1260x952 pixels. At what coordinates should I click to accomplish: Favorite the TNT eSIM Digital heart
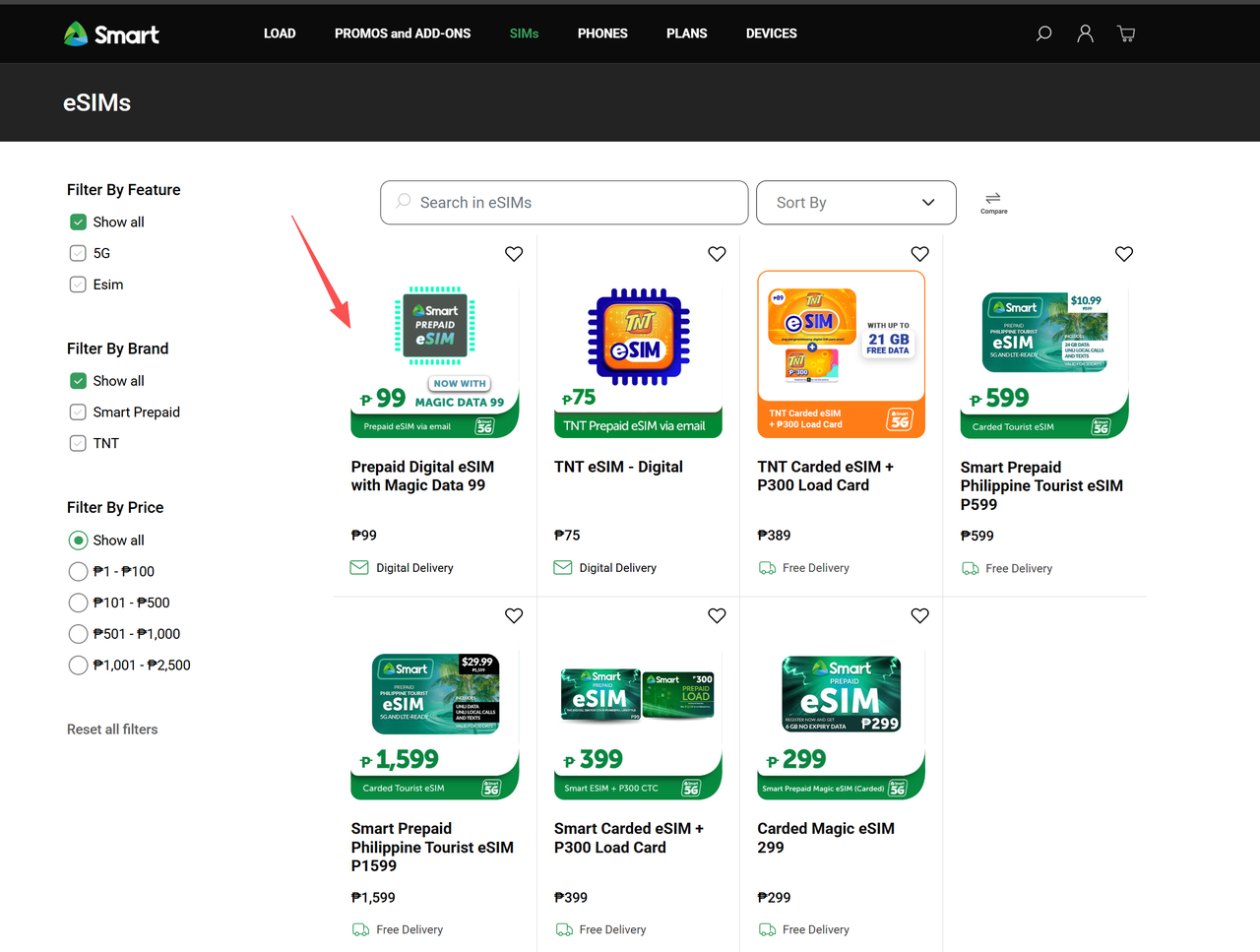tap(717, 254)
